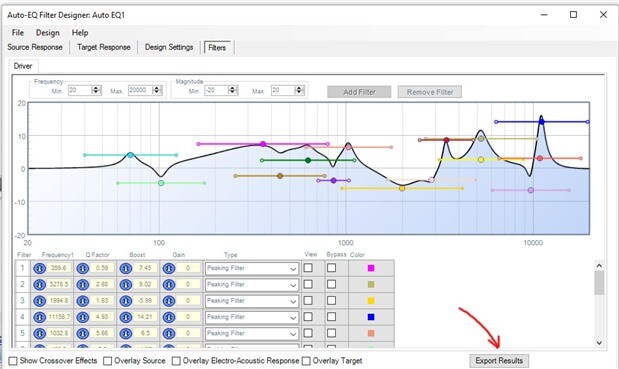
Task: Click filter 4 Boost value 14.21
Action: point(145,317)
